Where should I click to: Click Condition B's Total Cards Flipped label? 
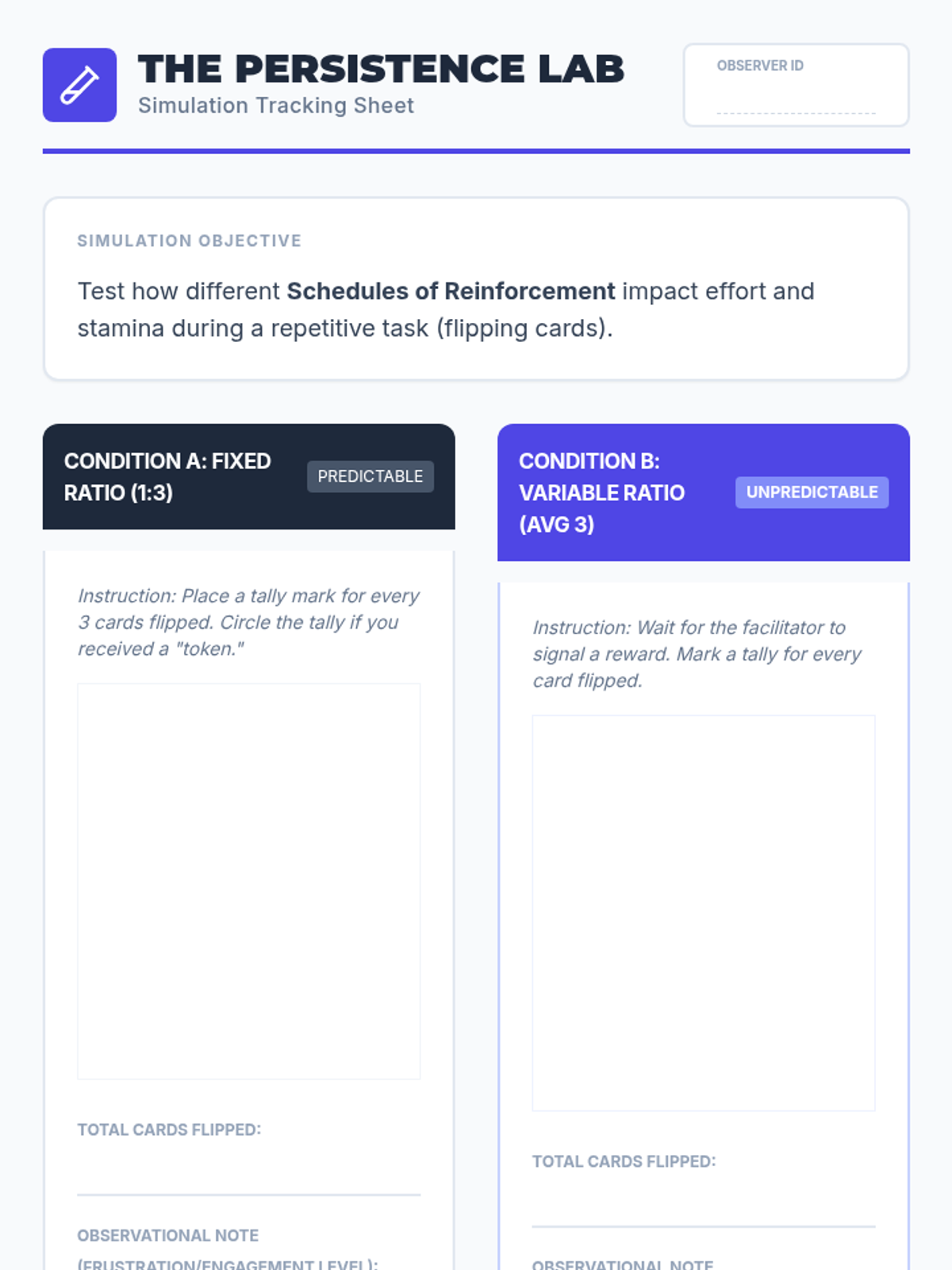tap(624, 1161)
